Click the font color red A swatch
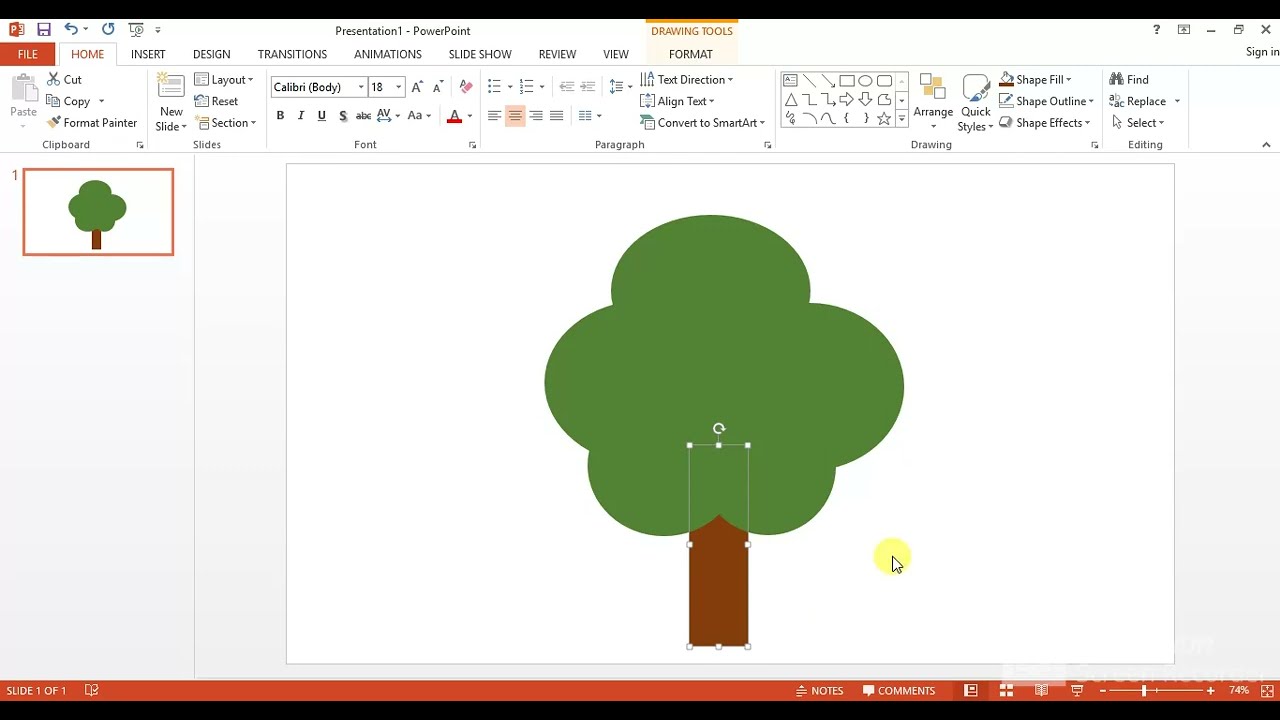This screenshot has height=720, width=1280. pos(455,116)
